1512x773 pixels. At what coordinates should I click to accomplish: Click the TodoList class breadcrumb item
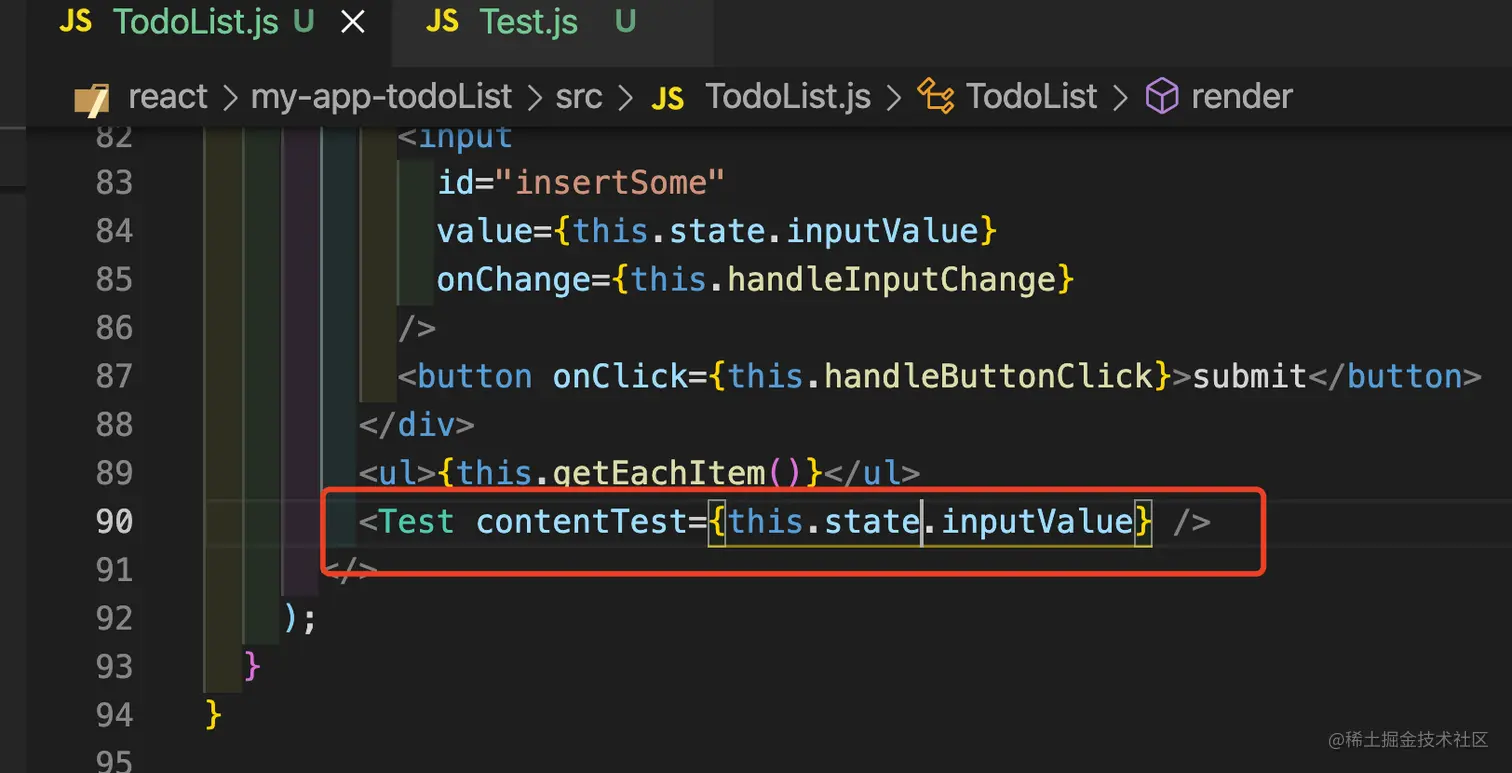point(1032,97)
